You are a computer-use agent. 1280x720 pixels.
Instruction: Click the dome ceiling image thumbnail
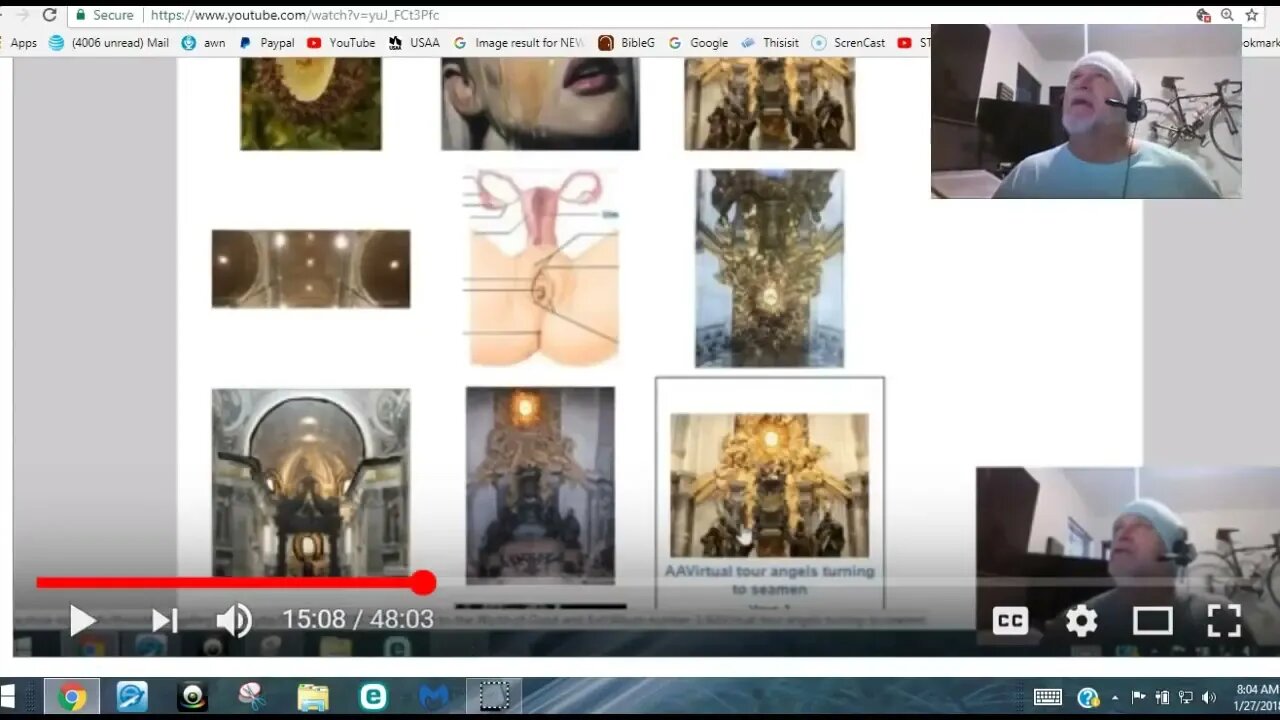(311, 269)
